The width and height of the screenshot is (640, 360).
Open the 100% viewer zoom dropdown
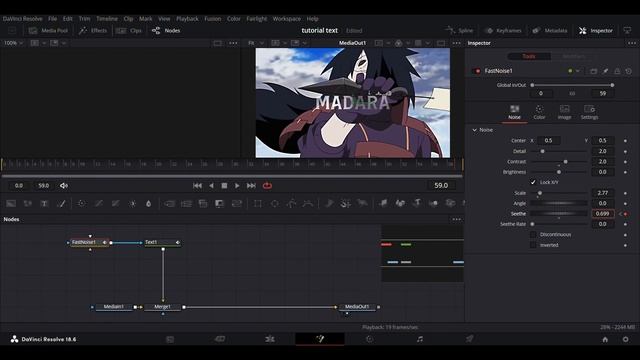point(13,43)
